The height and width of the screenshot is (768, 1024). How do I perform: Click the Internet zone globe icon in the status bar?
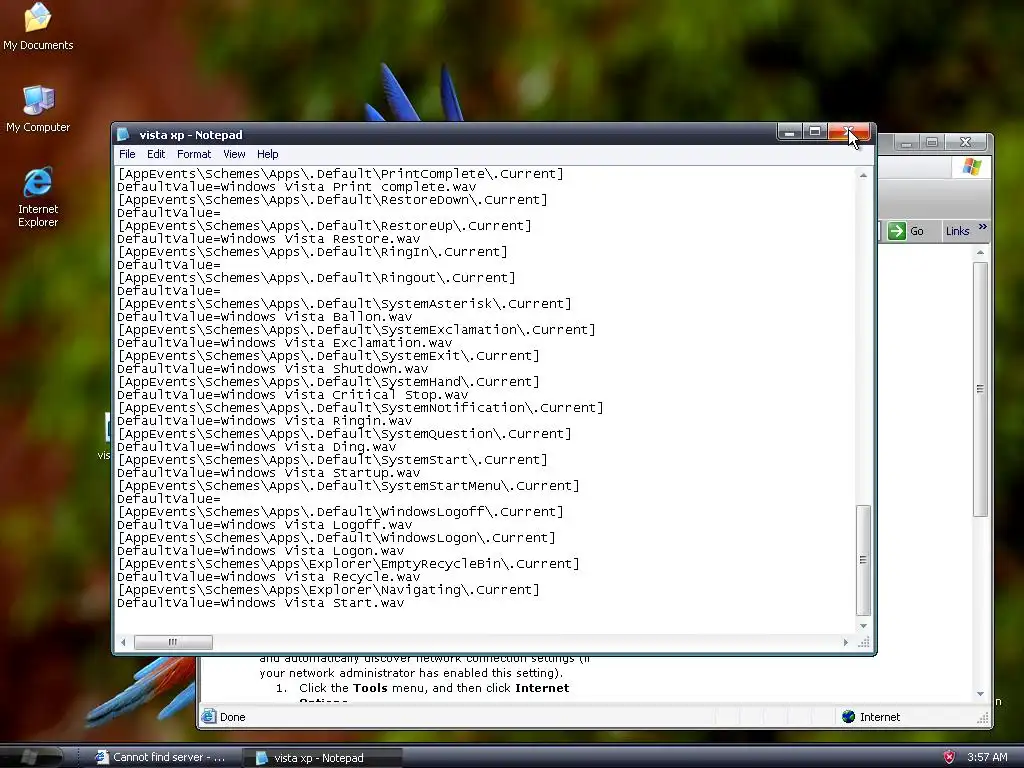tap(848, 716)
